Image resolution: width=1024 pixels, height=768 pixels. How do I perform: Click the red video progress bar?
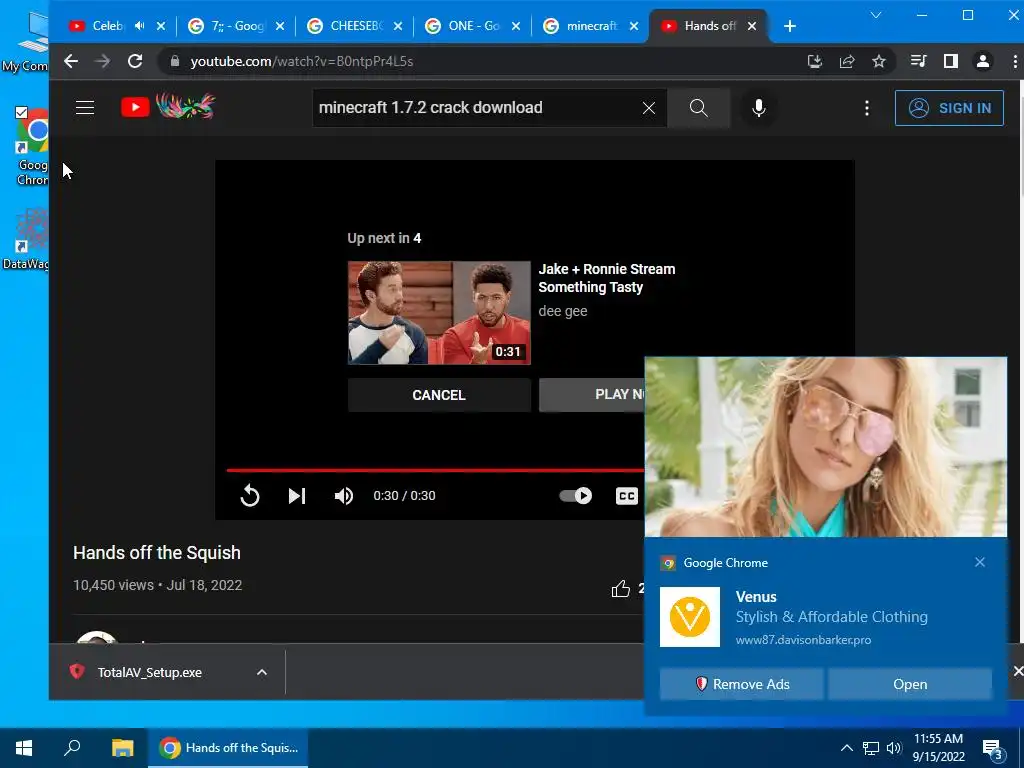(435, 470)
